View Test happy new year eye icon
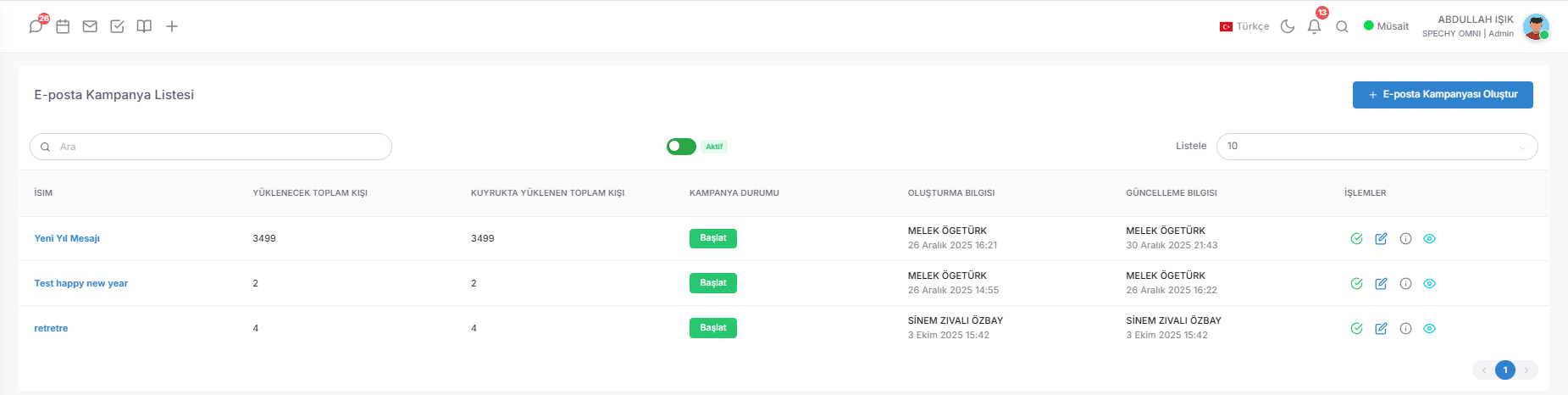The image size is (1568, 395). click(x=1429, y=283)
